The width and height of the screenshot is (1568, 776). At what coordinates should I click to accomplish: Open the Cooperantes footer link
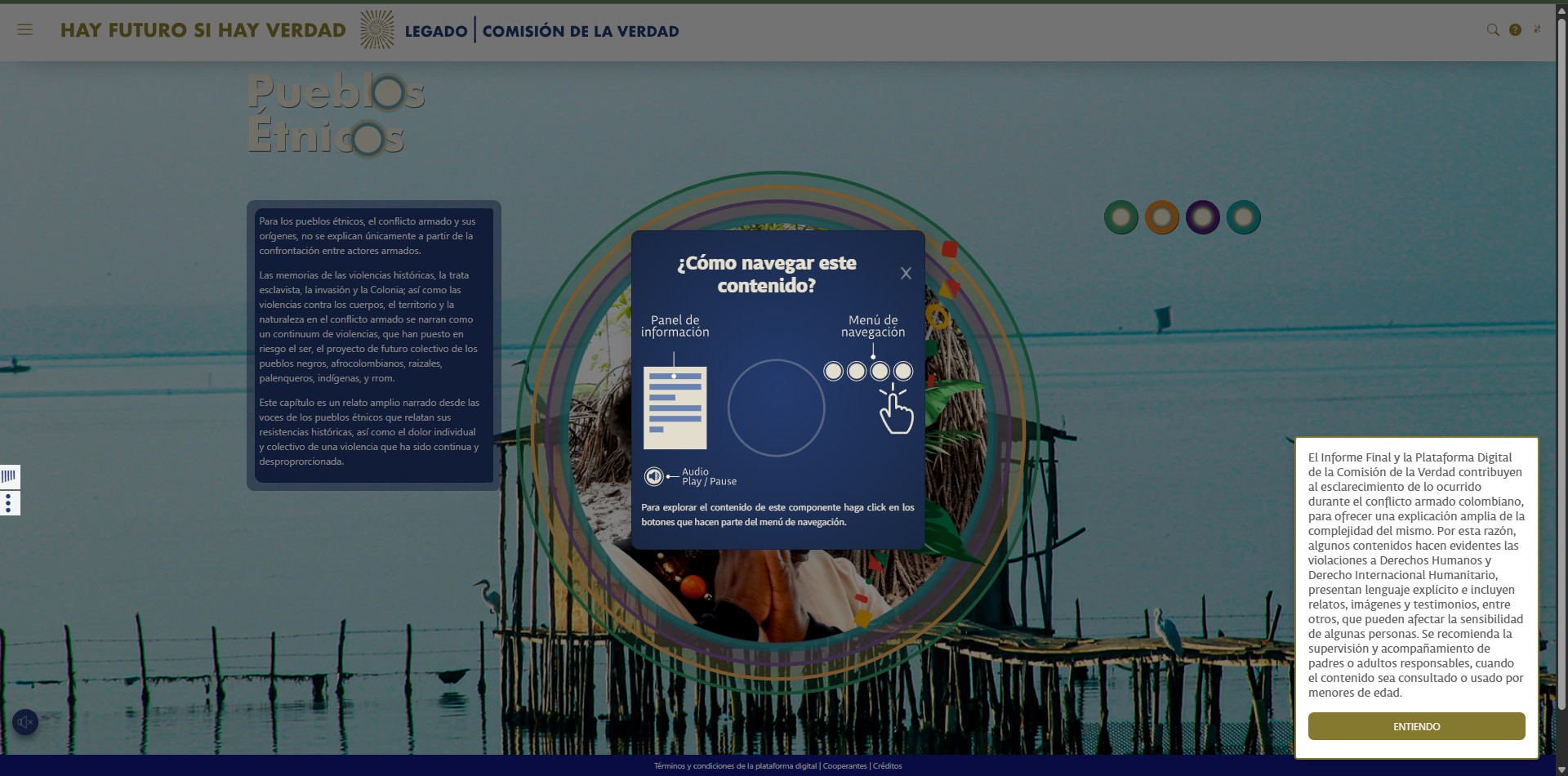[x=844, y=766]
